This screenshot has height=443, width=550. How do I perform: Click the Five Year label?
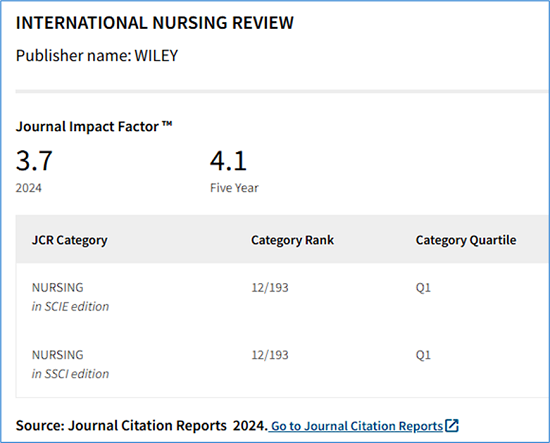coord(234,188)
